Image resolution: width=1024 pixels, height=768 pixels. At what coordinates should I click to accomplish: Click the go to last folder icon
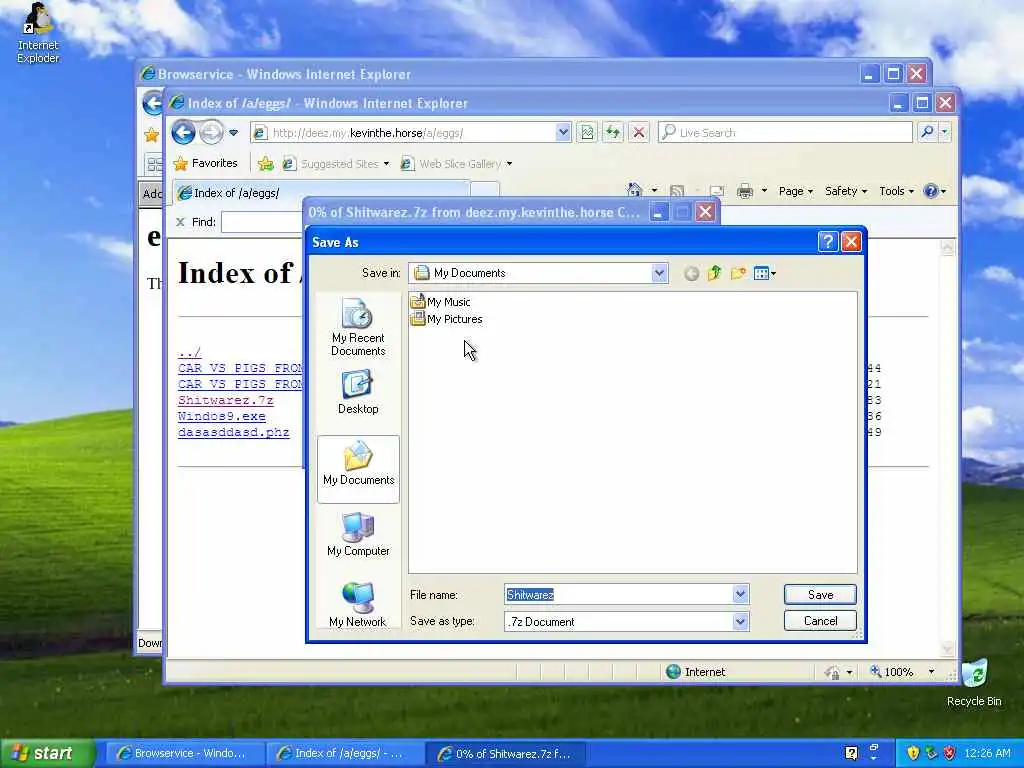691,274
